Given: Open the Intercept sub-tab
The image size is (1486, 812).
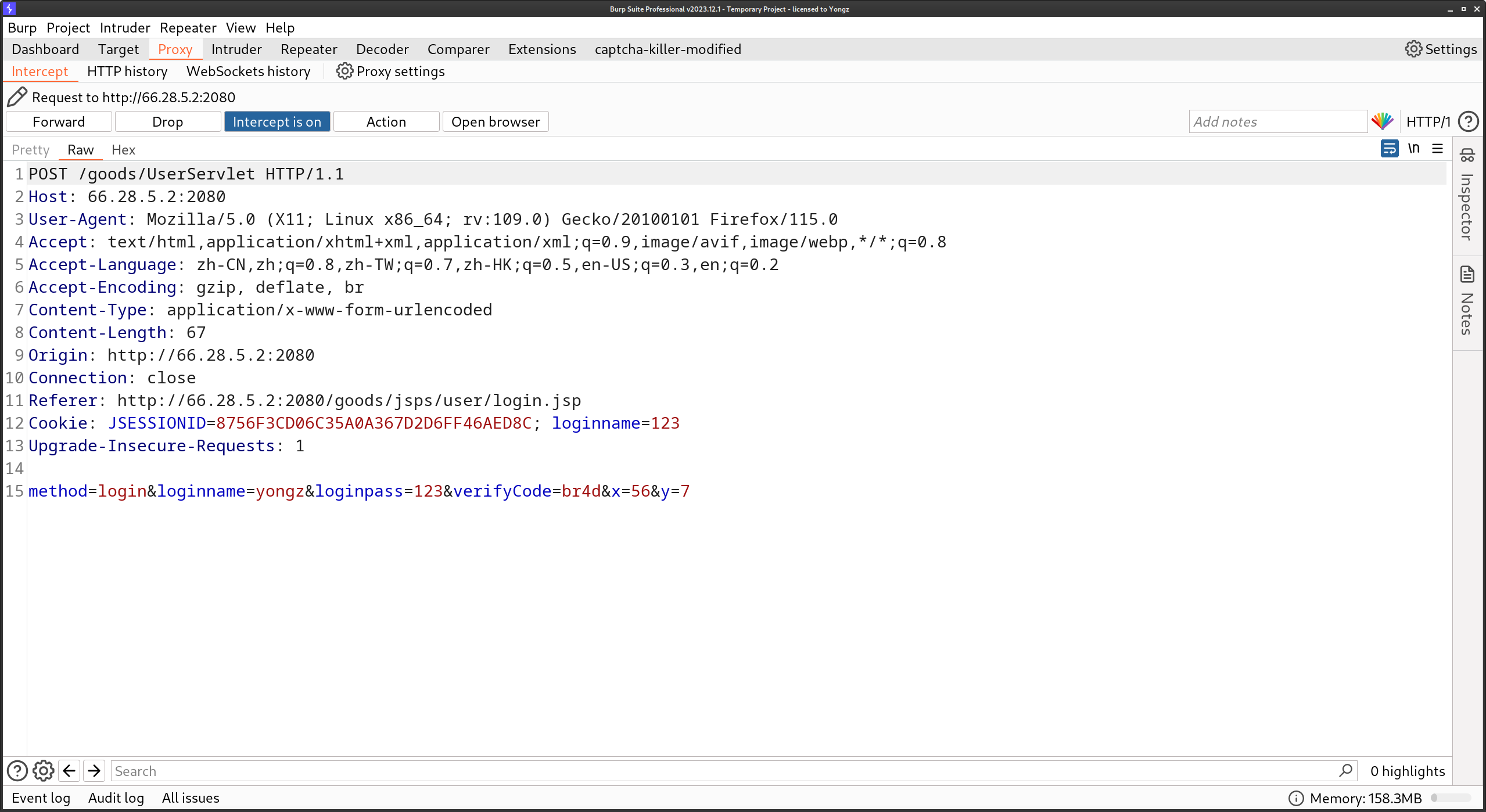Looking at the screenshot, I should 40,71.
